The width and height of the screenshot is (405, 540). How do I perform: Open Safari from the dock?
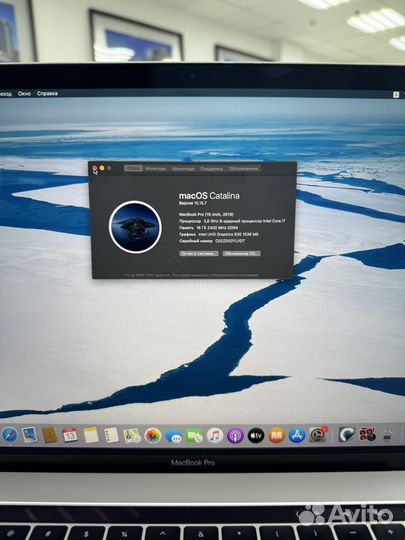click(x=9, y=435)
